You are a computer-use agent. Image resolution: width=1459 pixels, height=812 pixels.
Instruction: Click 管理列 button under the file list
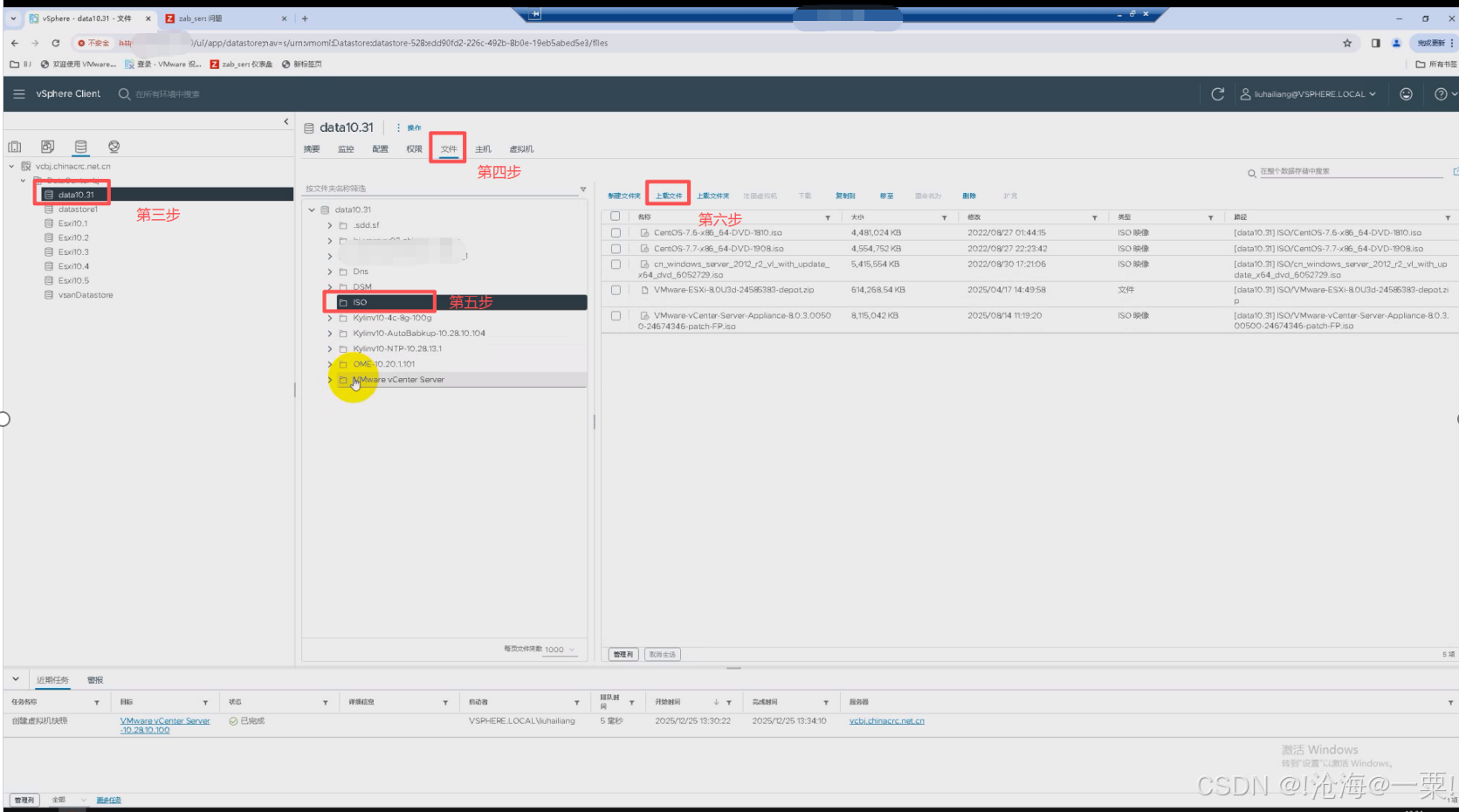tap(623, 655)
